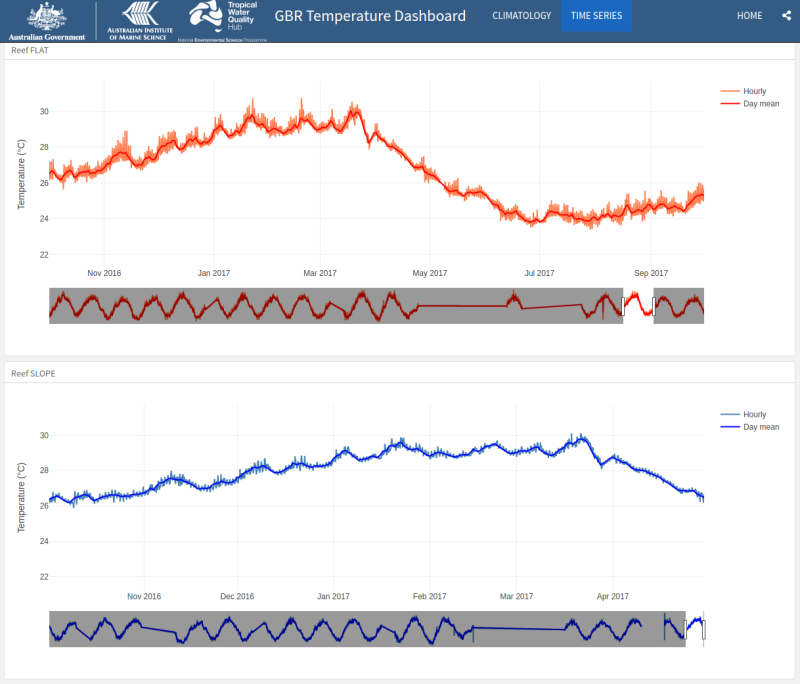Click the GBR Temperature Dashboard title
The height and width of the screenshot is (684, 800).
(x=370, y=16)
